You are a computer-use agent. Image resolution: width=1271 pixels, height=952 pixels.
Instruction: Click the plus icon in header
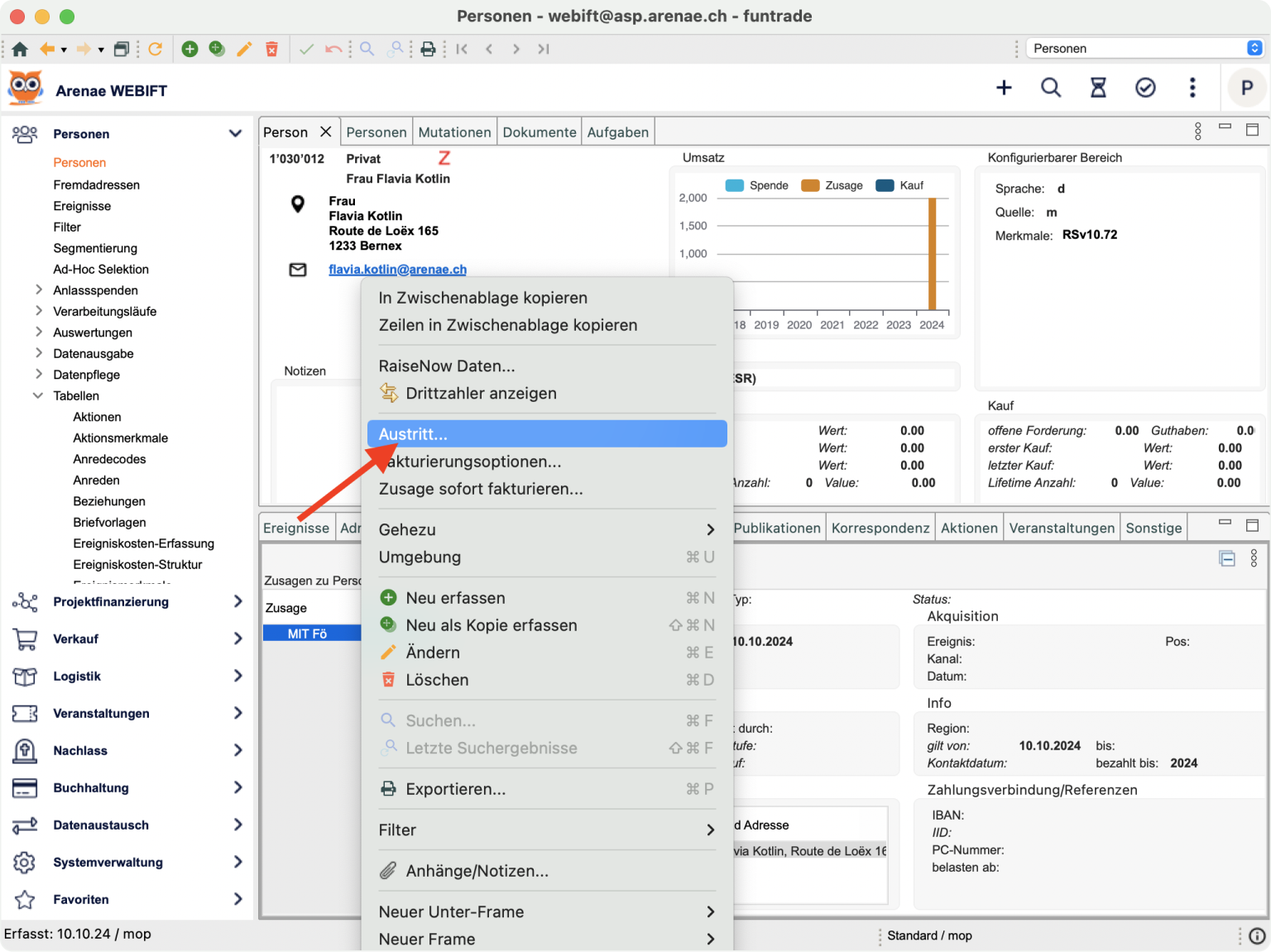1004,88
